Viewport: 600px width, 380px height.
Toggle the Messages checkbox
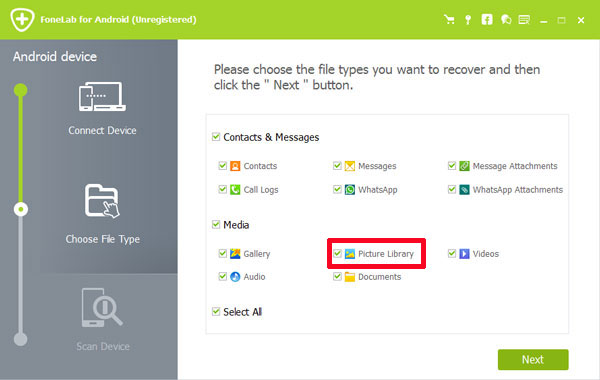click(x=337, y=165)
